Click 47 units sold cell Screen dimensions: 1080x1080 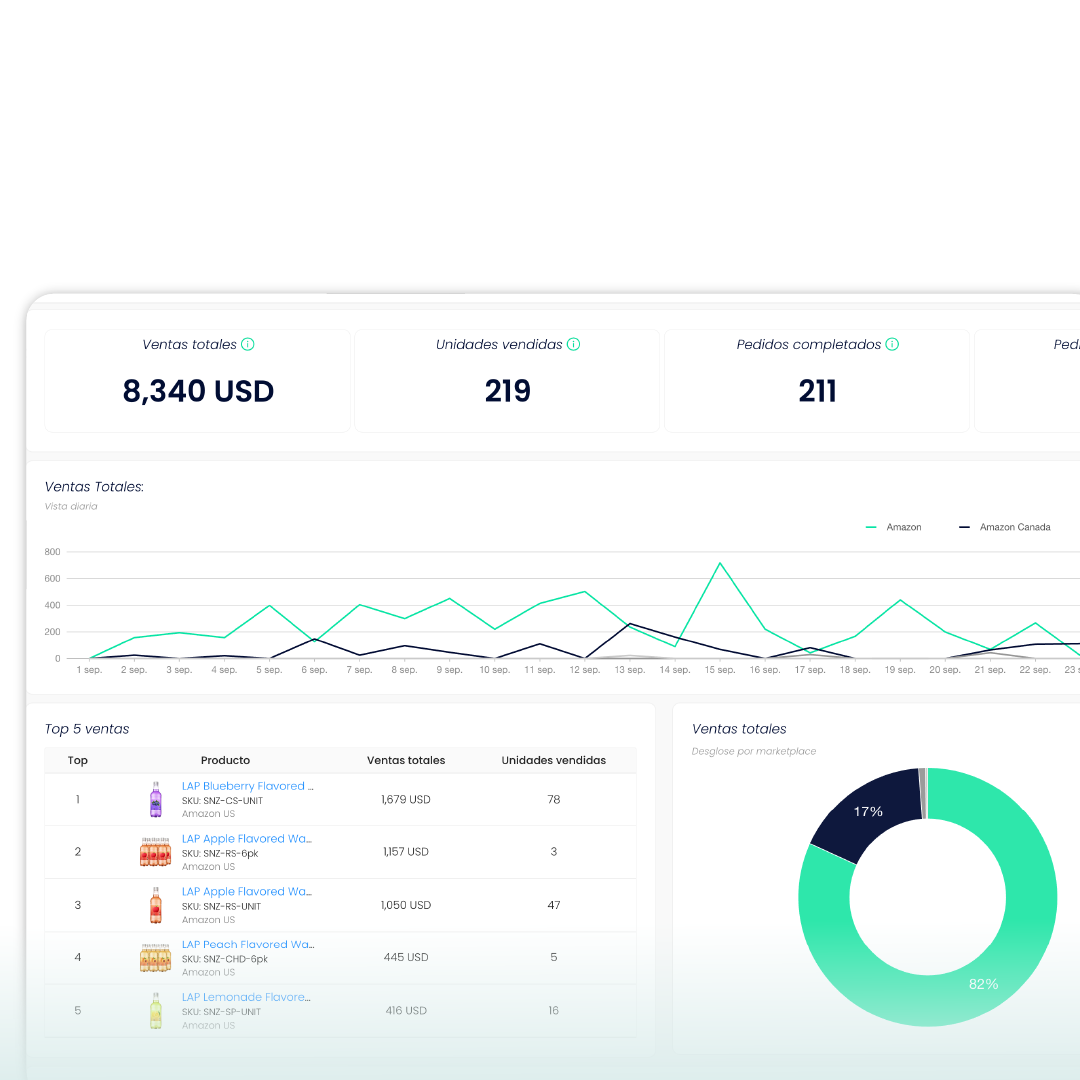554,905
